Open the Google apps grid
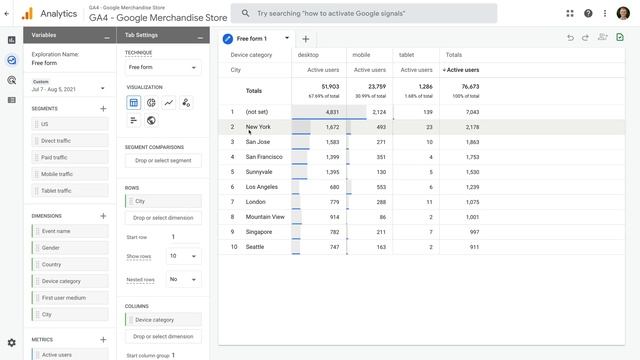 point(570,13)
